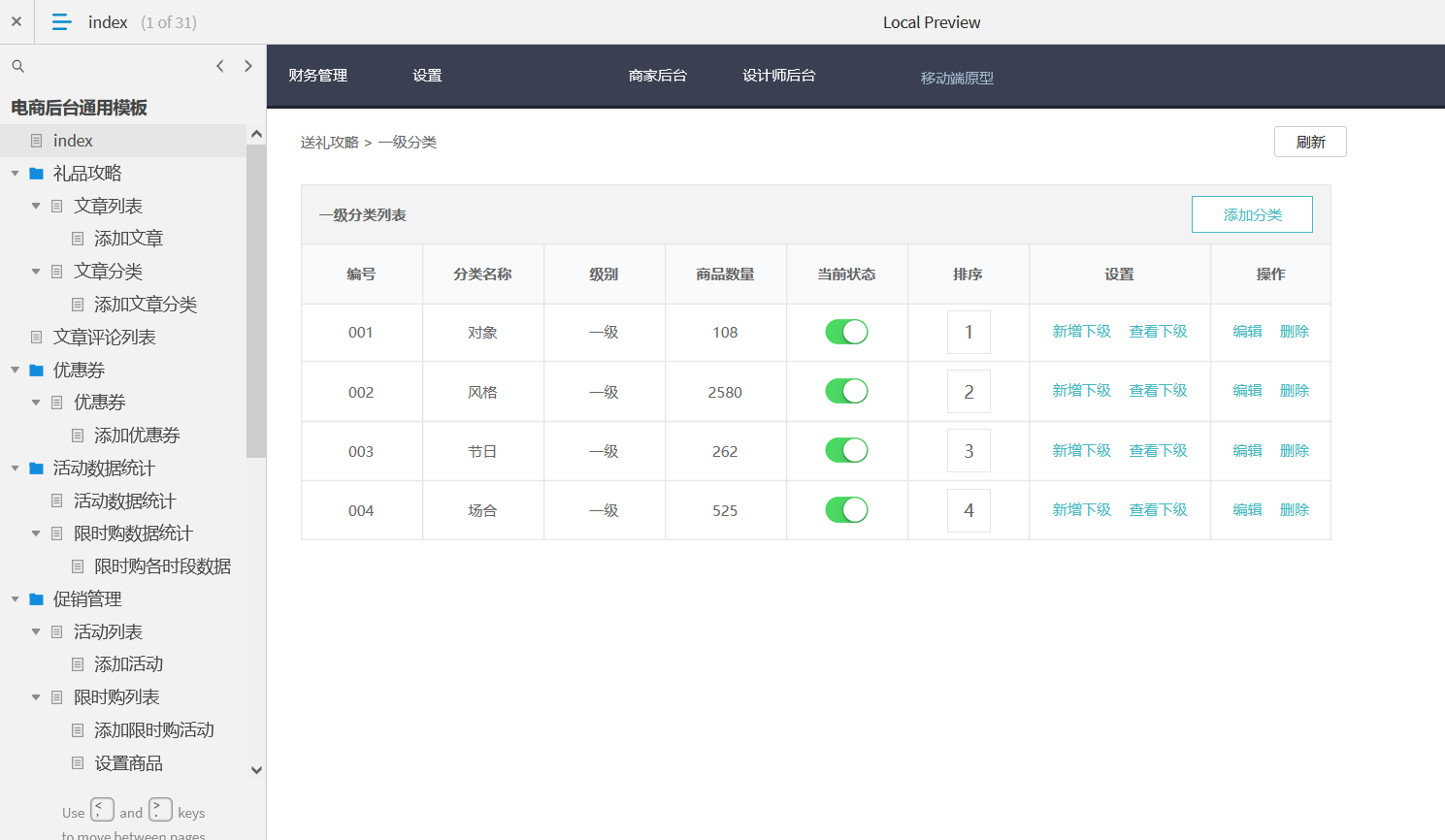The height and width of the screenshot is (840, 1445).
Task: Collapse the 活动数据统计 folder arrow
Action: pyautogui.click(x=15, y=468)
